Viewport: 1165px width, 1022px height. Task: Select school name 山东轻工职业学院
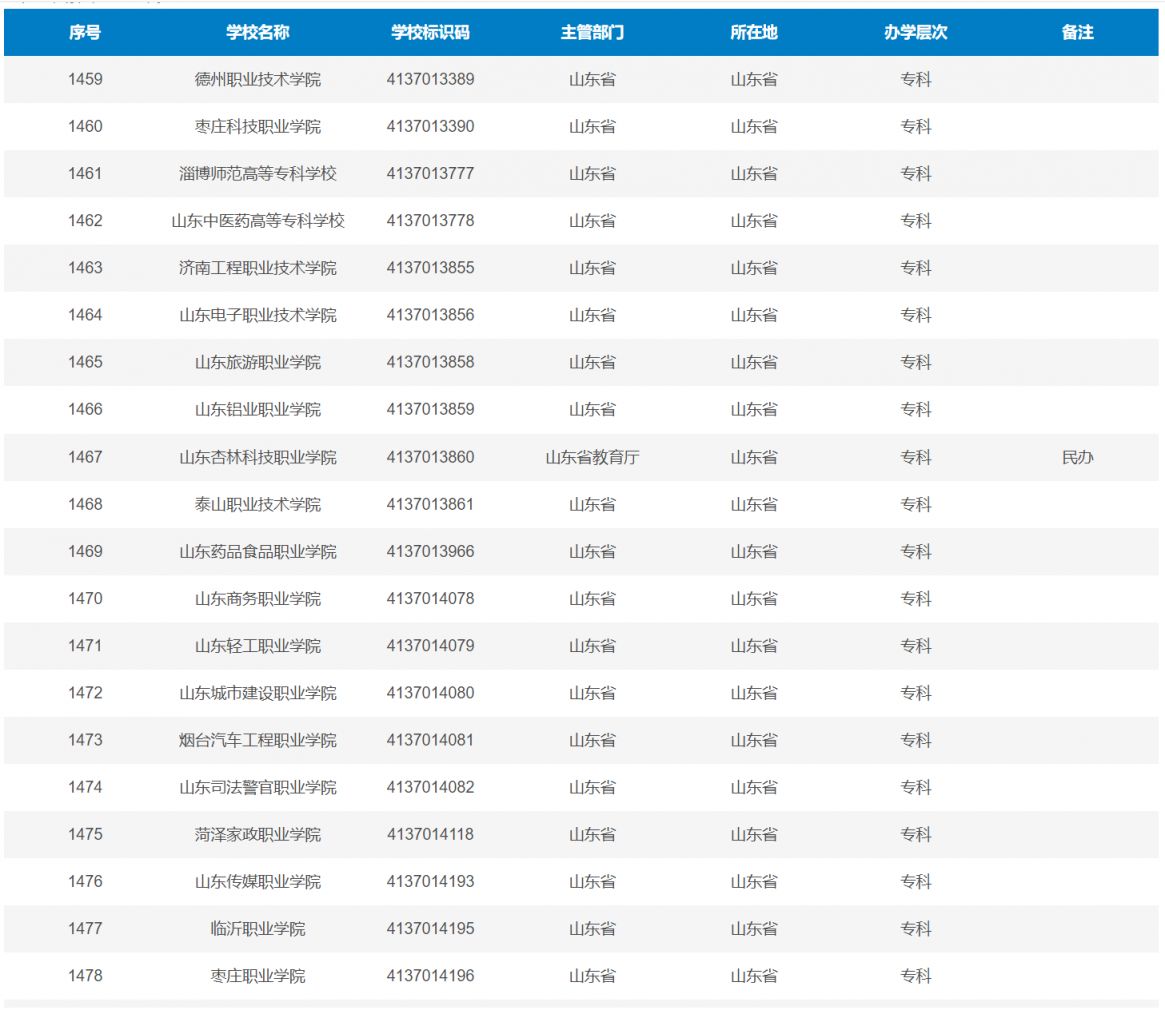coord(257,645)
